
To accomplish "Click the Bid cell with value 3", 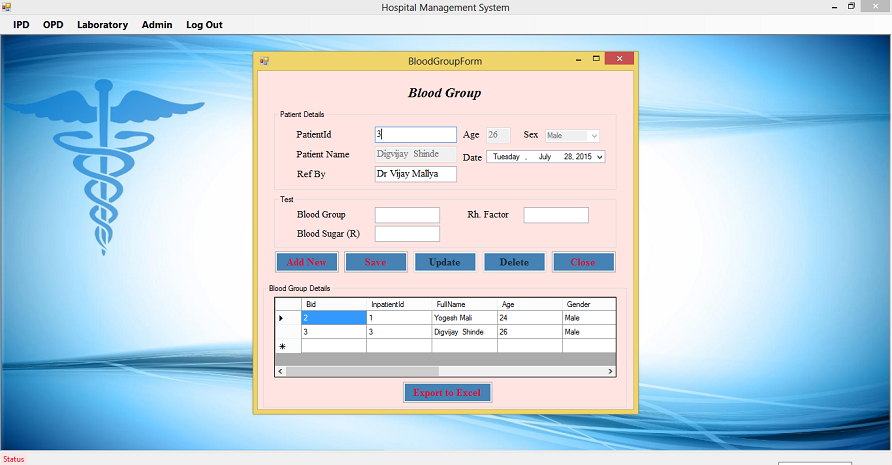I will click(x=334, y=332).
